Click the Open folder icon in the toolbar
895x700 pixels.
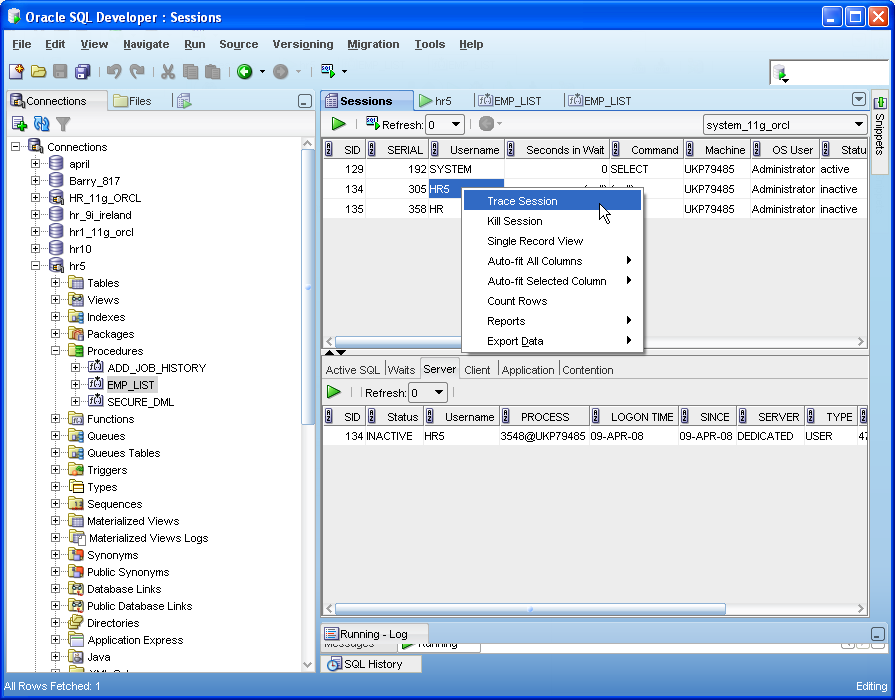(38, 71)
